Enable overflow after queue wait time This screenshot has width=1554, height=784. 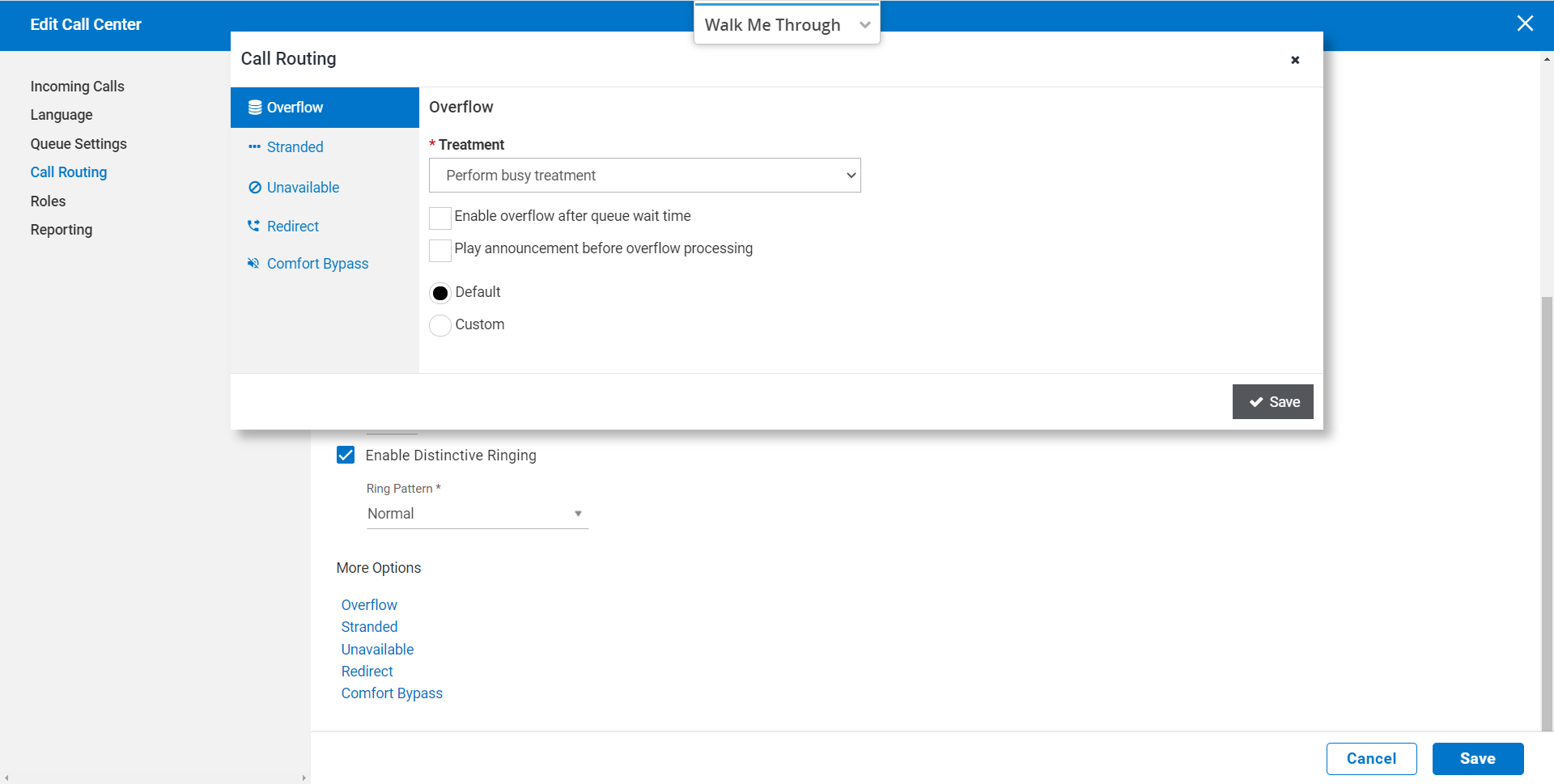(440, 218)
